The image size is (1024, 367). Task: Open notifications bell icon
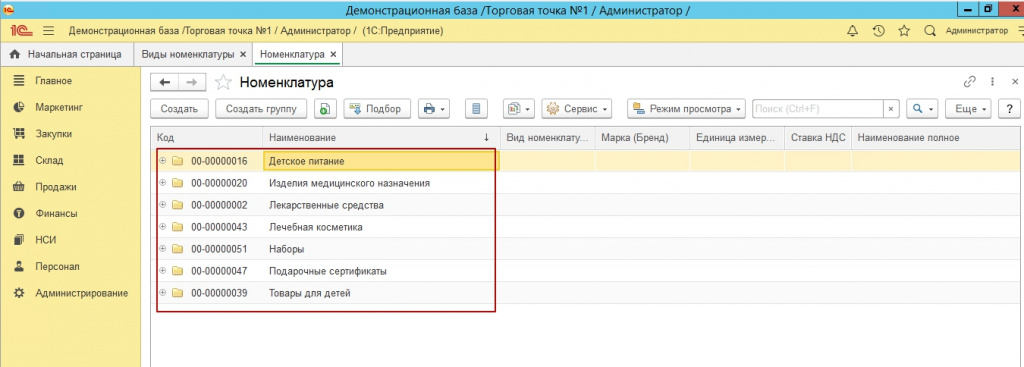click(852, 31)
